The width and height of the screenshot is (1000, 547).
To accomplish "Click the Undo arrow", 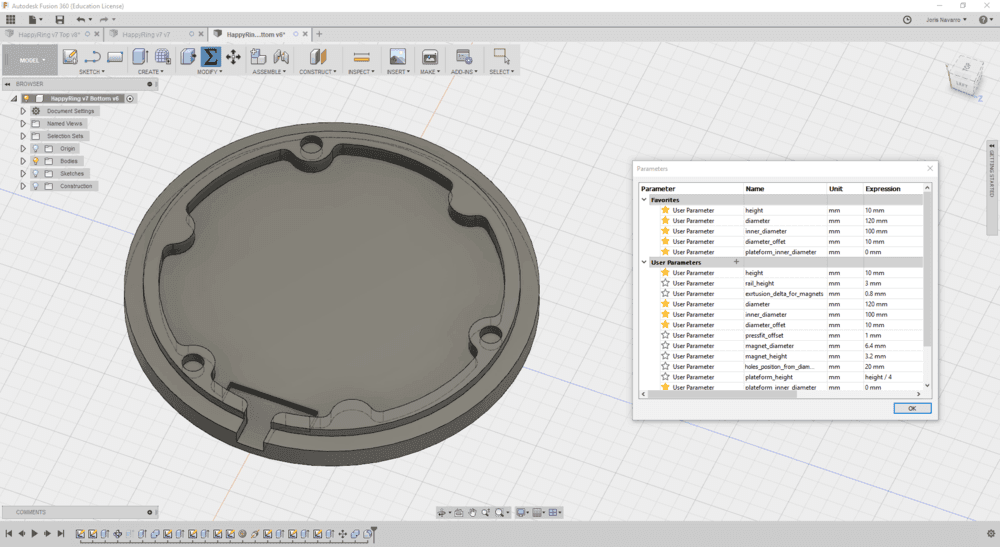I will (80, 20).
